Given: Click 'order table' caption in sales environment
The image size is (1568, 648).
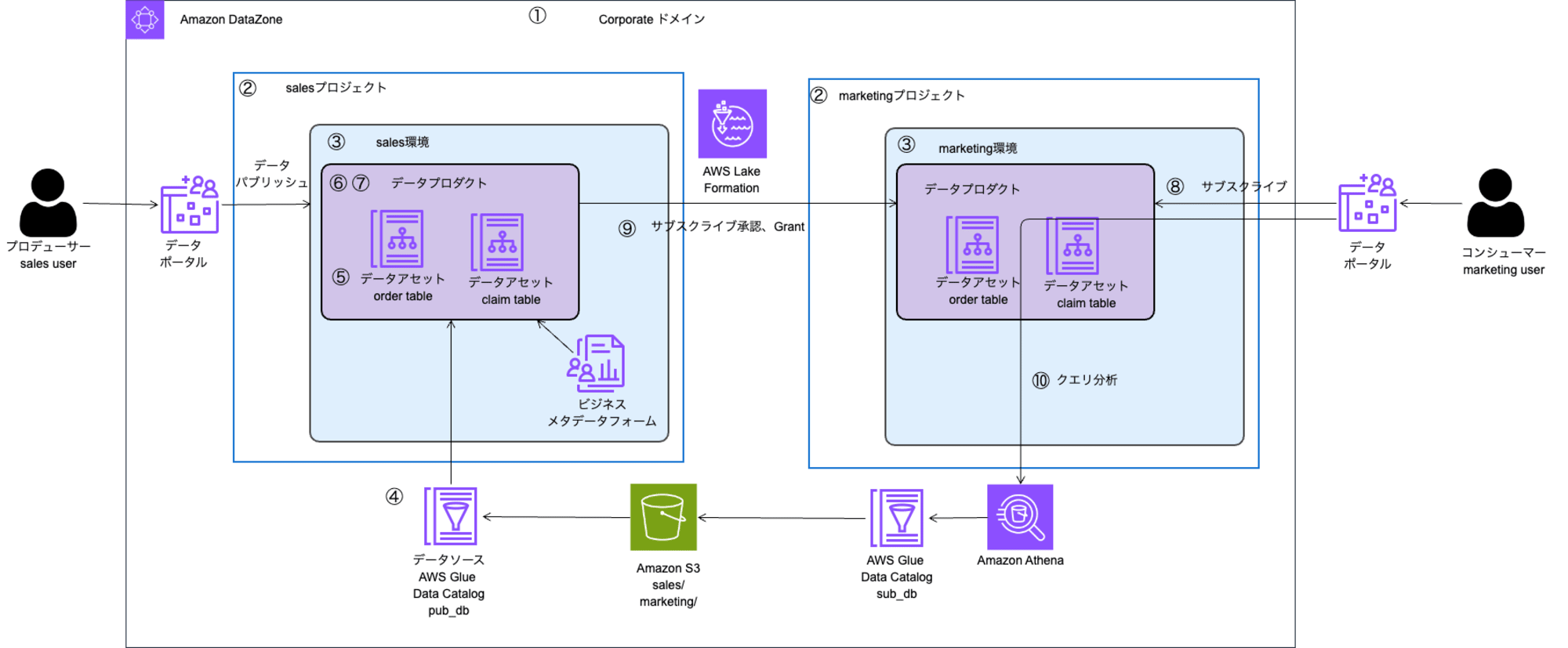Looking at the screenshot, I should click(x=403, y=296).
